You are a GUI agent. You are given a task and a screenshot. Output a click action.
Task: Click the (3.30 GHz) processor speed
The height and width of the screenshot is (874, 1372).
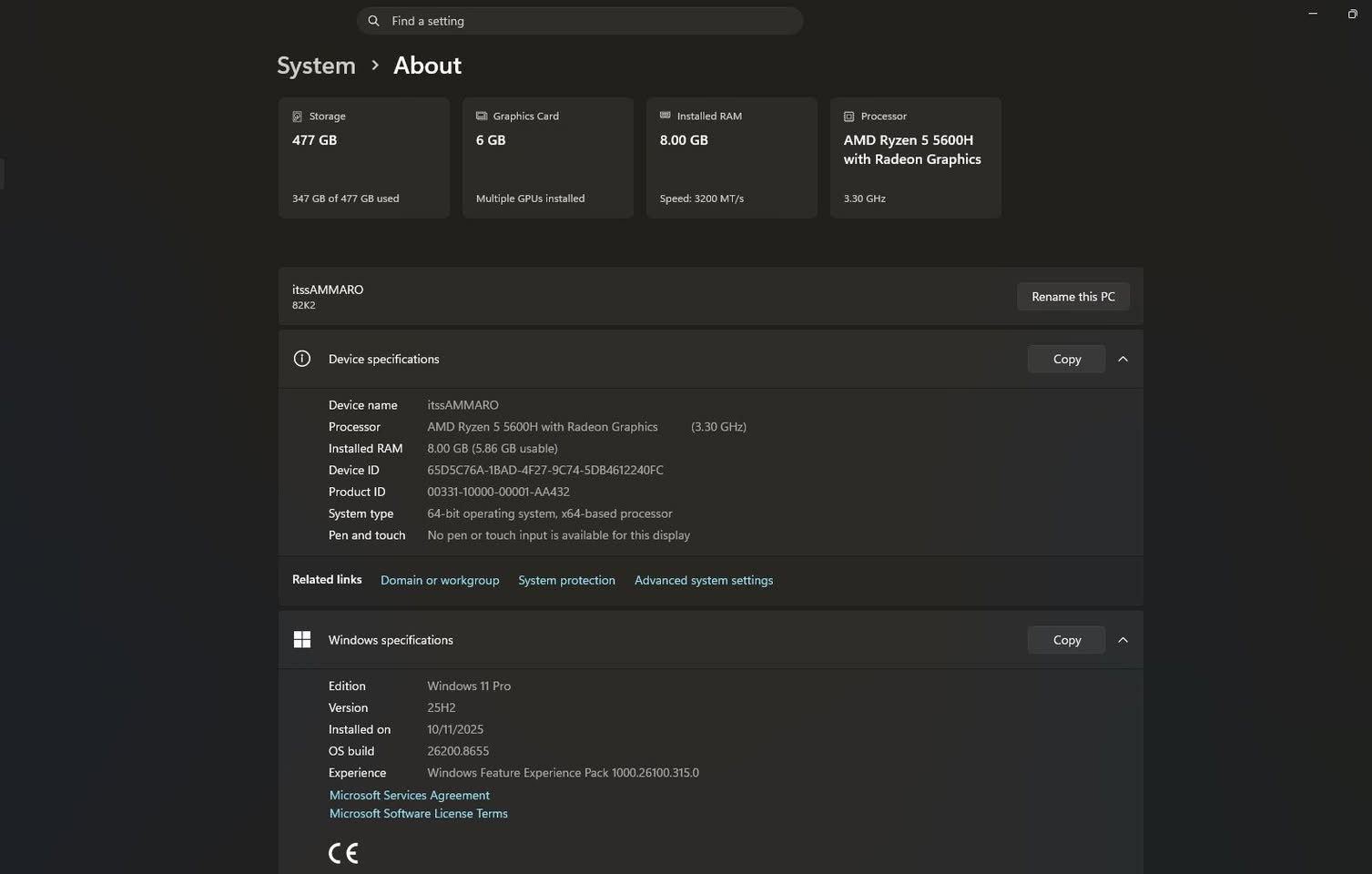click(x=718, y=427)
